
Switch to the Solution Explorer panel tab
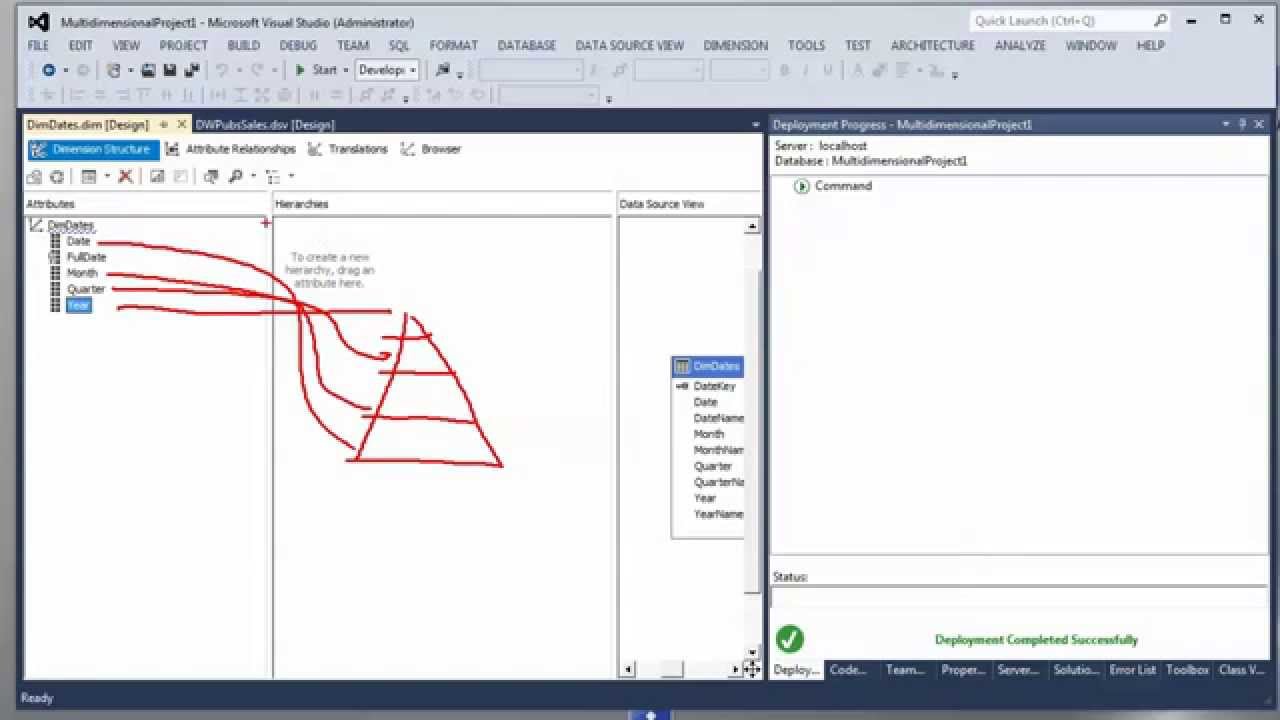pos(1076,670)
